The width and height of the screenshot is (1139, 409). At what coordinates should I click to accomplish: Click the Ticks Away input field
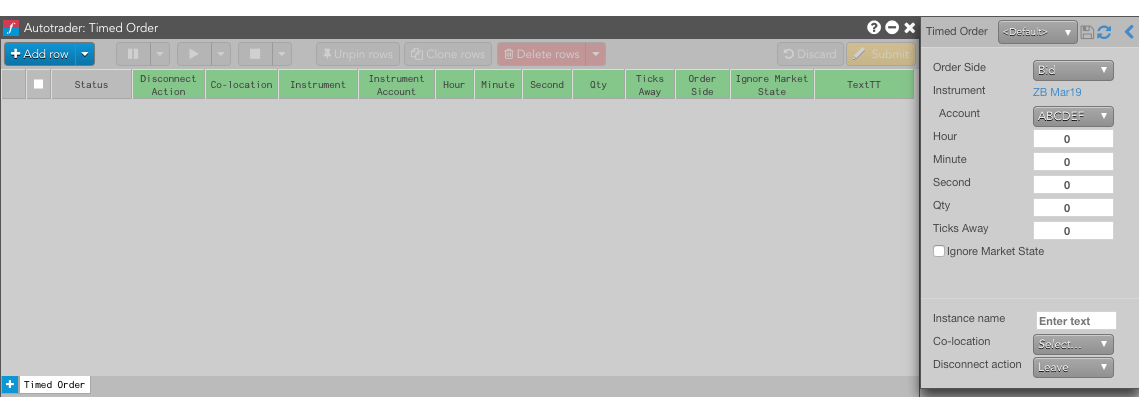1073,230
